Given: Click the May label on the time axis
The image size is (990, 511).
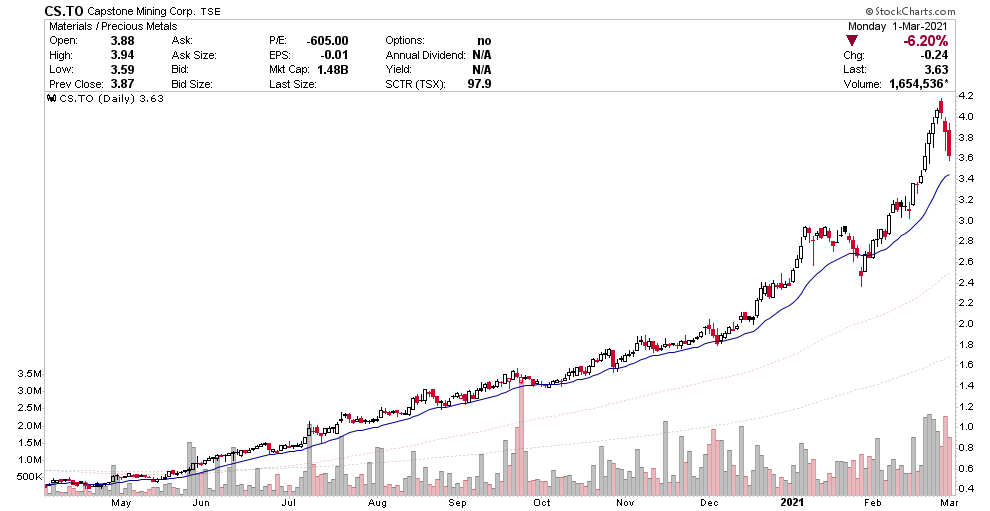Looking at the screenshot, I should coord(121,503).
